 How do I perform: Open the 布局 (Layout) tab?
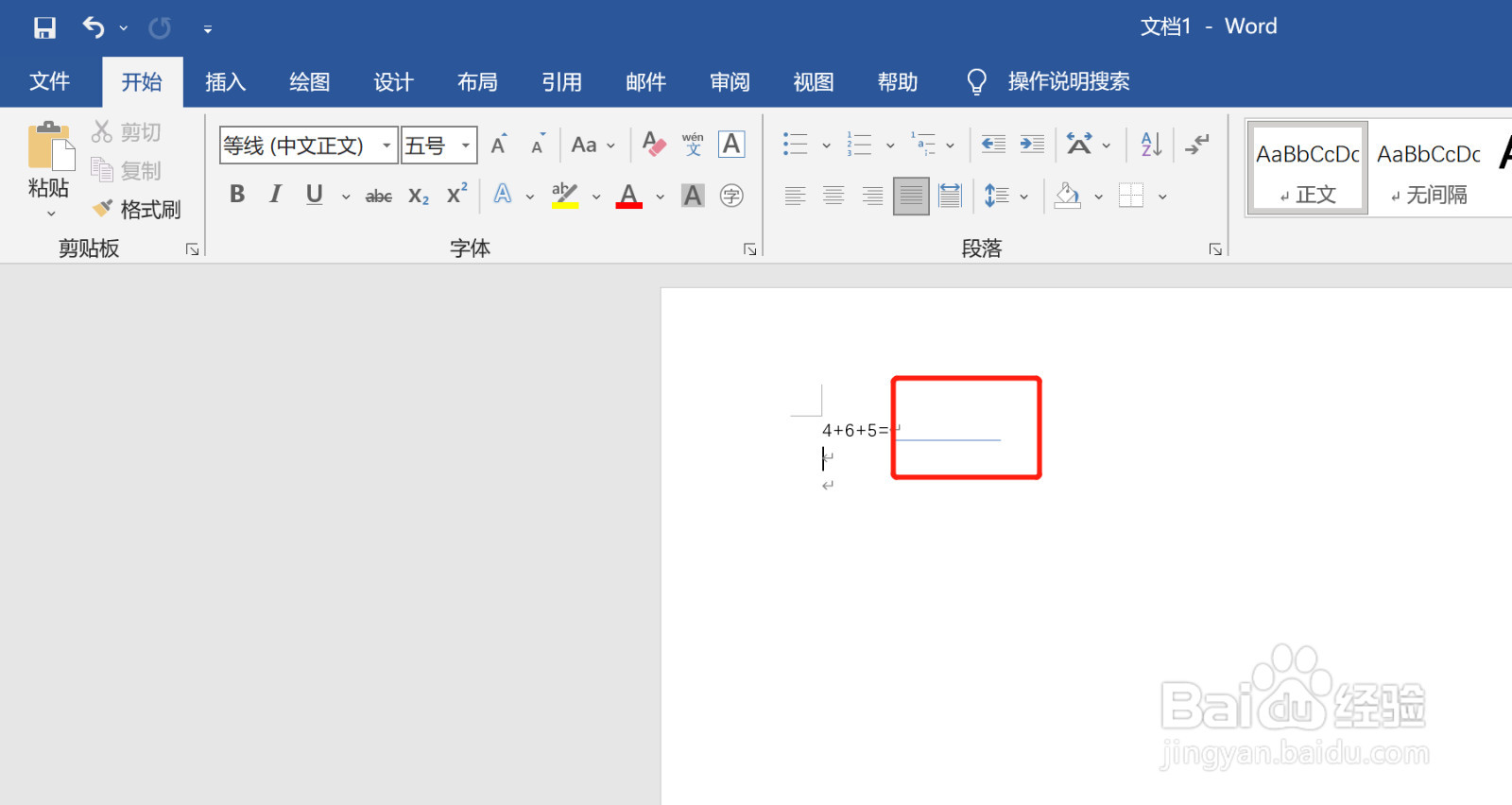tap(478, 82)
